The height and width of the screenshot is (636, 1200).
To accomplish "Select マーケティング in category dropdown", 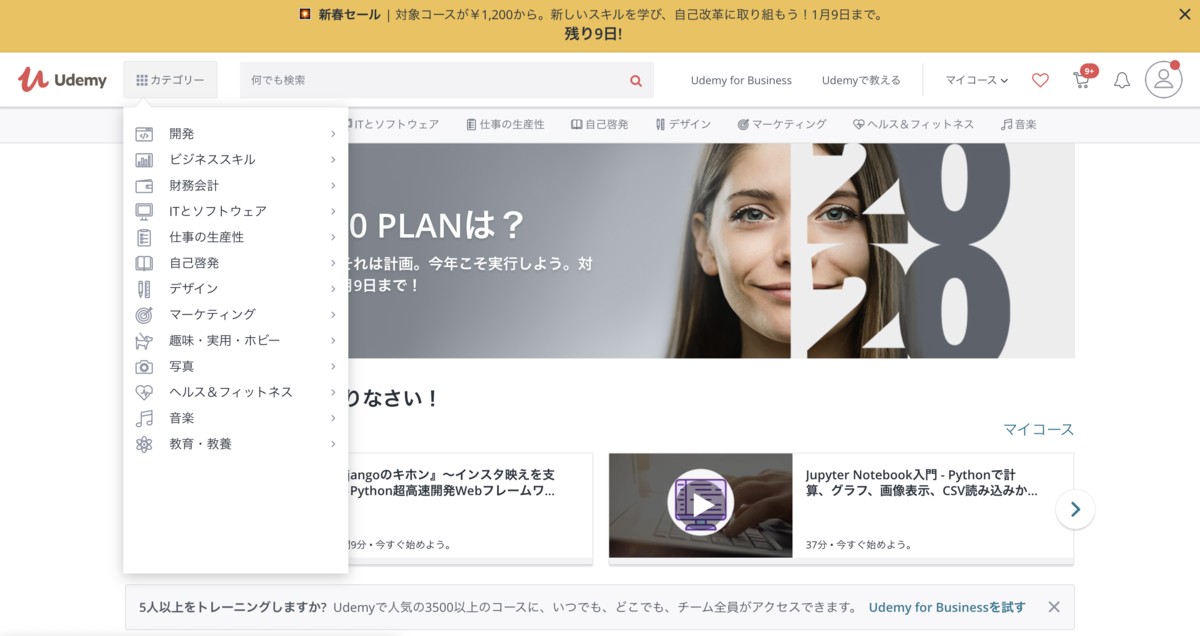I will point(212,314).
